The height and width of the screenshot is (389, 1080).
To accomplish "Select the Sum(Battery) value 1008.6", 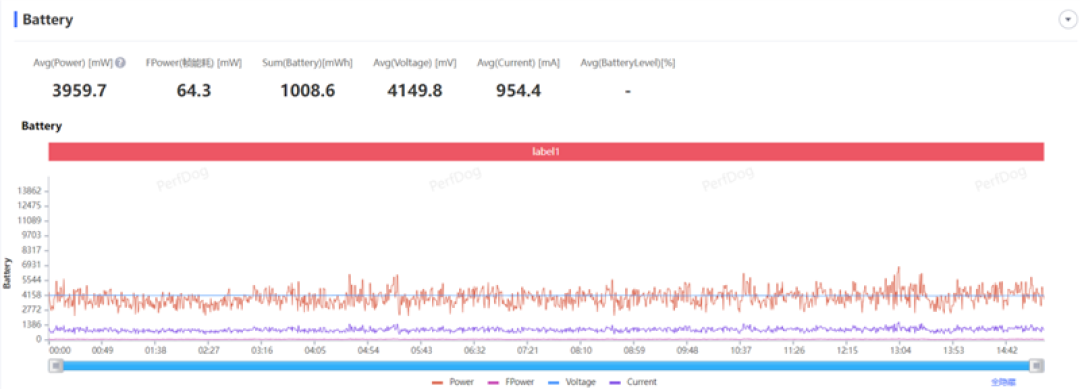I will point(307,90).
